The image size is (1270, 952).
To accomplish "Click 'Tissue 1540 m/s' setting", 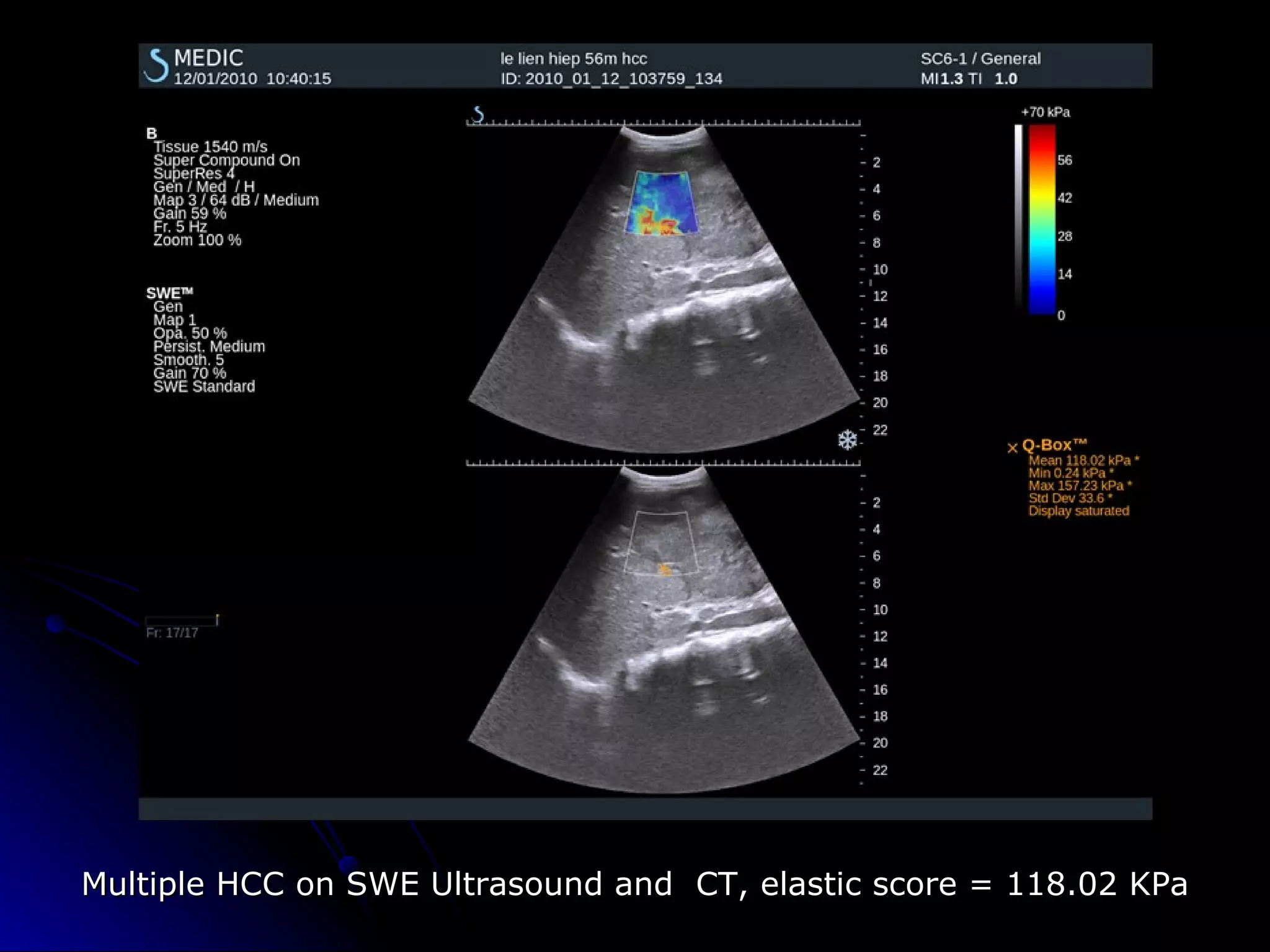I will pyautogui.click(x=210, y=147).
